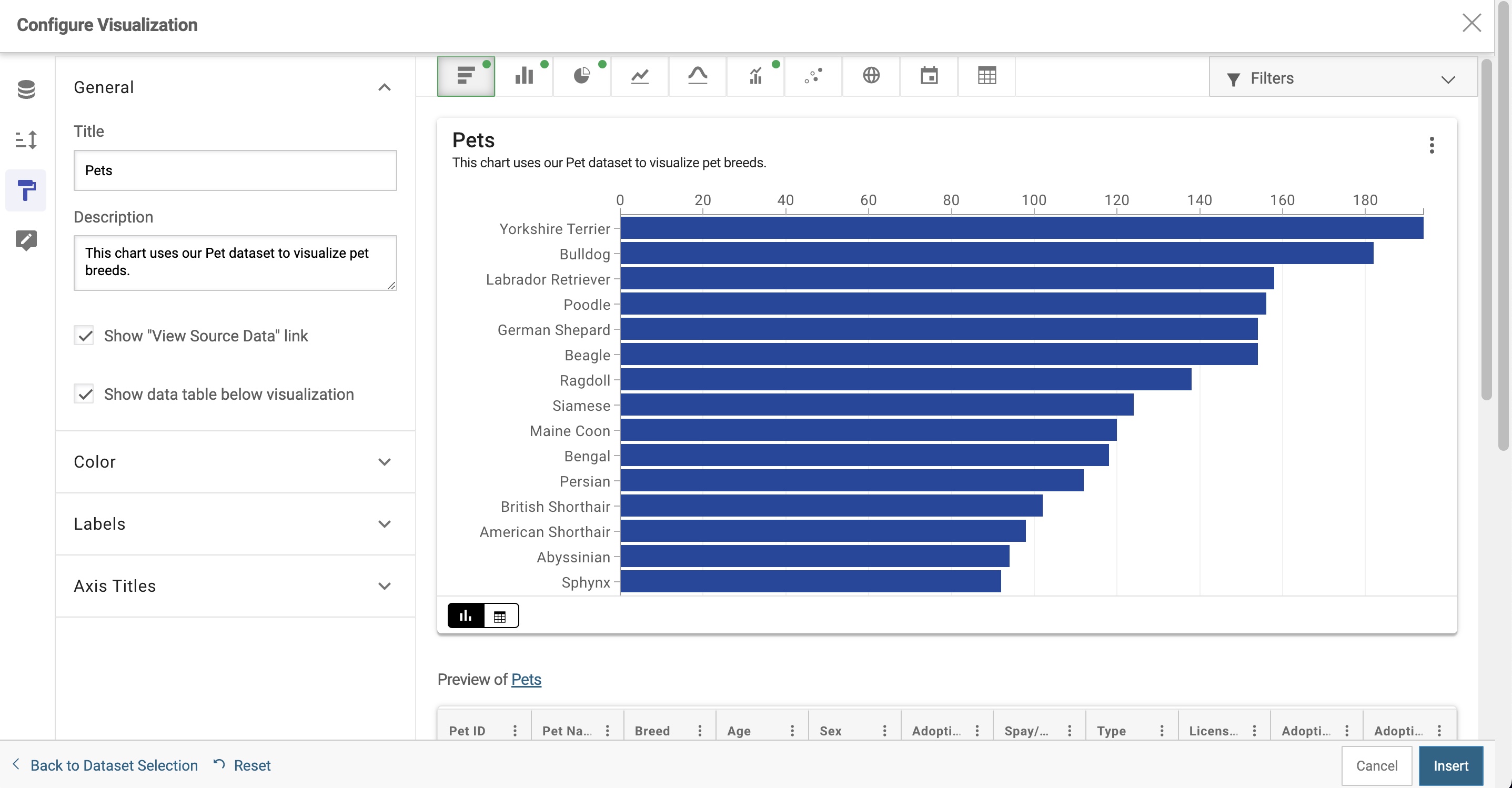Switch preview to data table view
Viewport: 1512px width, 788px height.
coord(501,615)
